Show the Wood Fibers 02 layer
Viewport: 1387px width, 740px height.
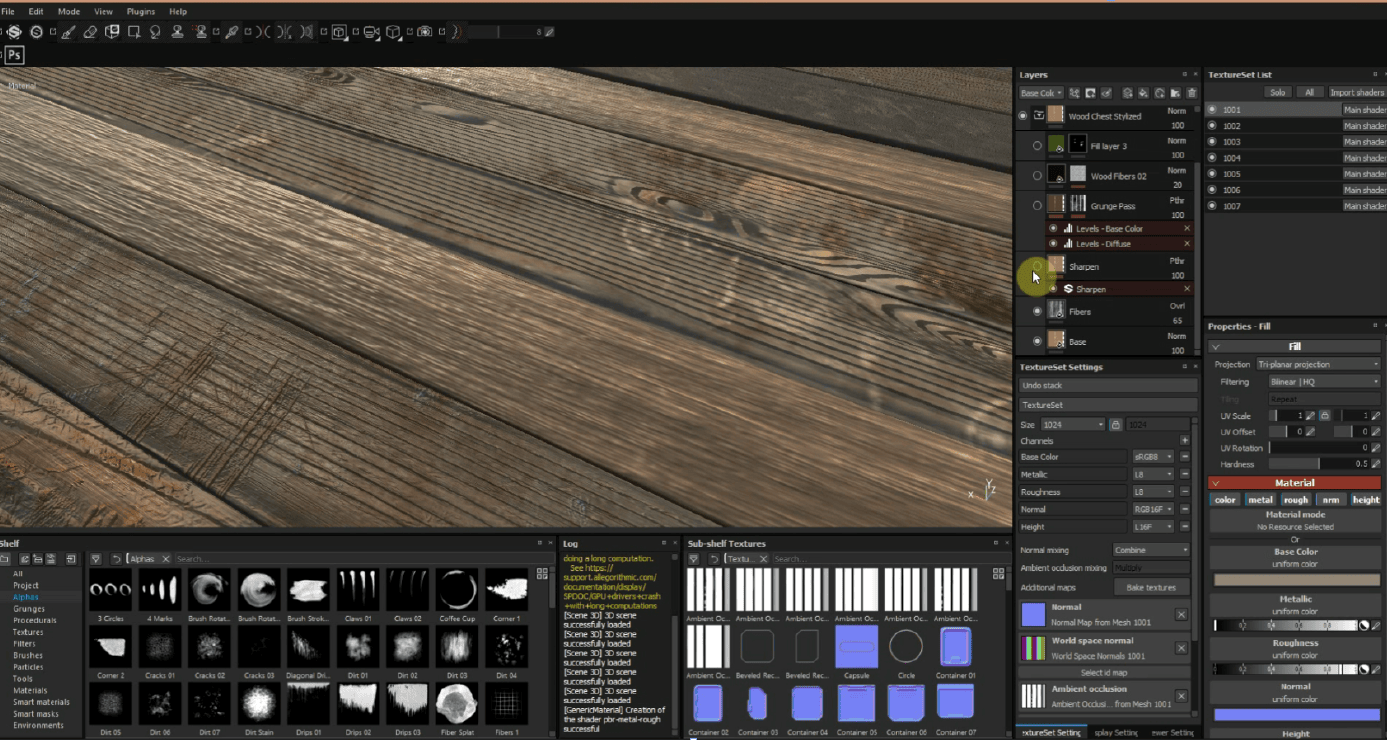point(1037,176)
